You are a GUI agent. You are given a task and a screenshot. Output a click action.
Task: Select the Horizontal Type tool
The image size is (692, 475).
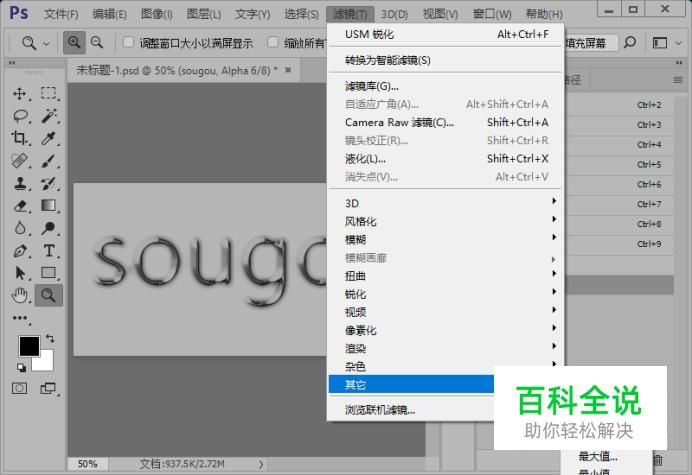[49, 250]
